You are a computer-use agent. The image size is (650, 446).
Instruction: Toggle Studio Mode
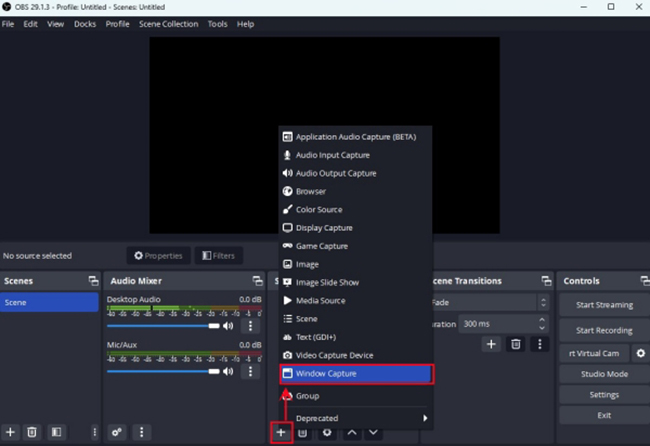(x=604, y=374)
